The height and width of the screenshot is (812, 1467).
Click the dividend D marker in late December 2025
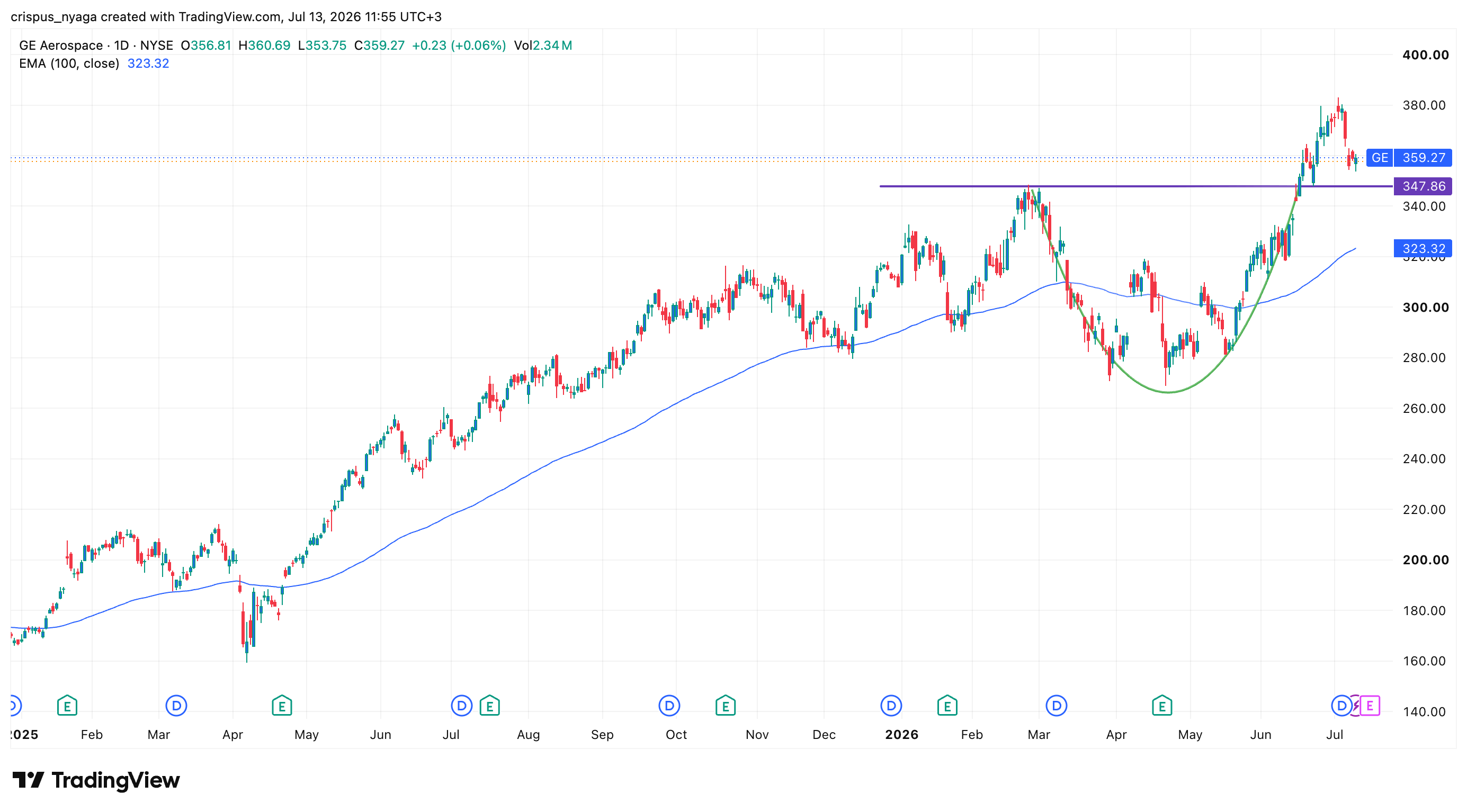pyautogui.click(x=891, y=706)
